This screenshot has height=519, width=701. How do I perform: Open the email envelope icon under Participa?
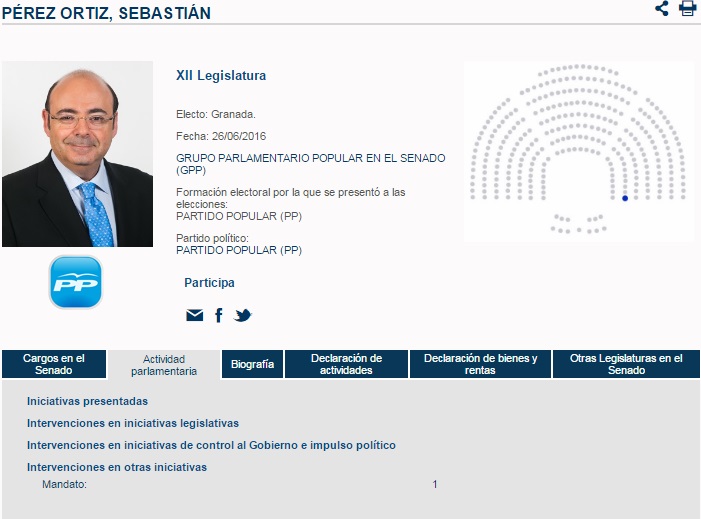[194, 315]
